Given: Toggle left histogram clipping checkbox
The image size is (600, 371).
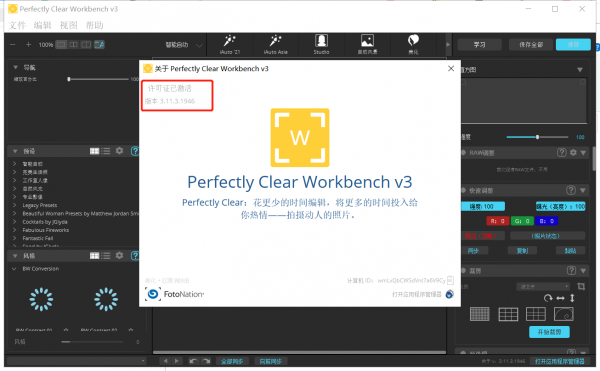Looking at the screenshot, I should (464, 82).
